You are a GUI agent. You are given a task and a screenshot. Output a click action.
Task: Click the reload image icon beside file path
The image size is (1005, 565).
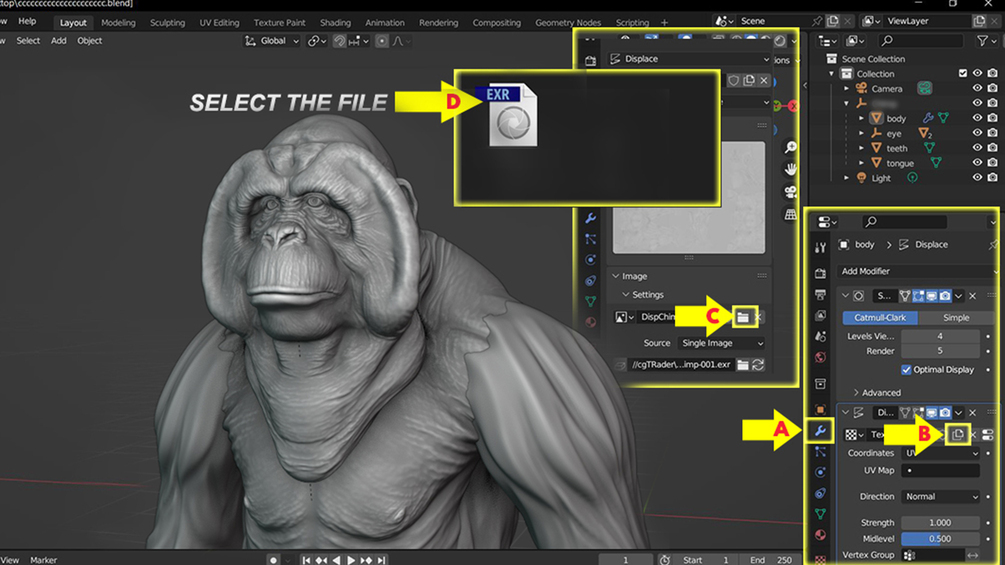click(758, 364)
